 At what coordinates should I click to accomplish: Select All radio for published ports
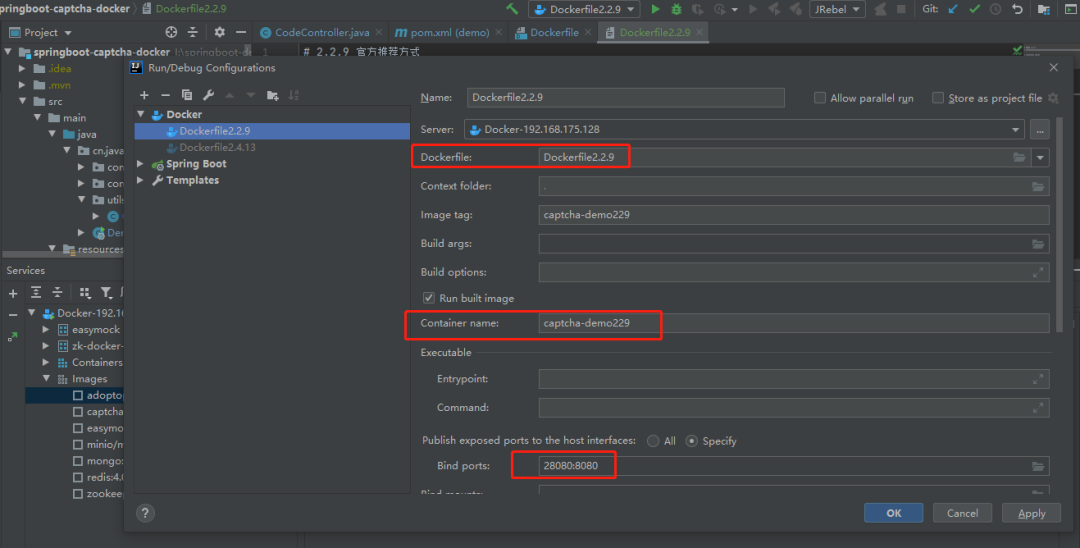click(653, 441)
